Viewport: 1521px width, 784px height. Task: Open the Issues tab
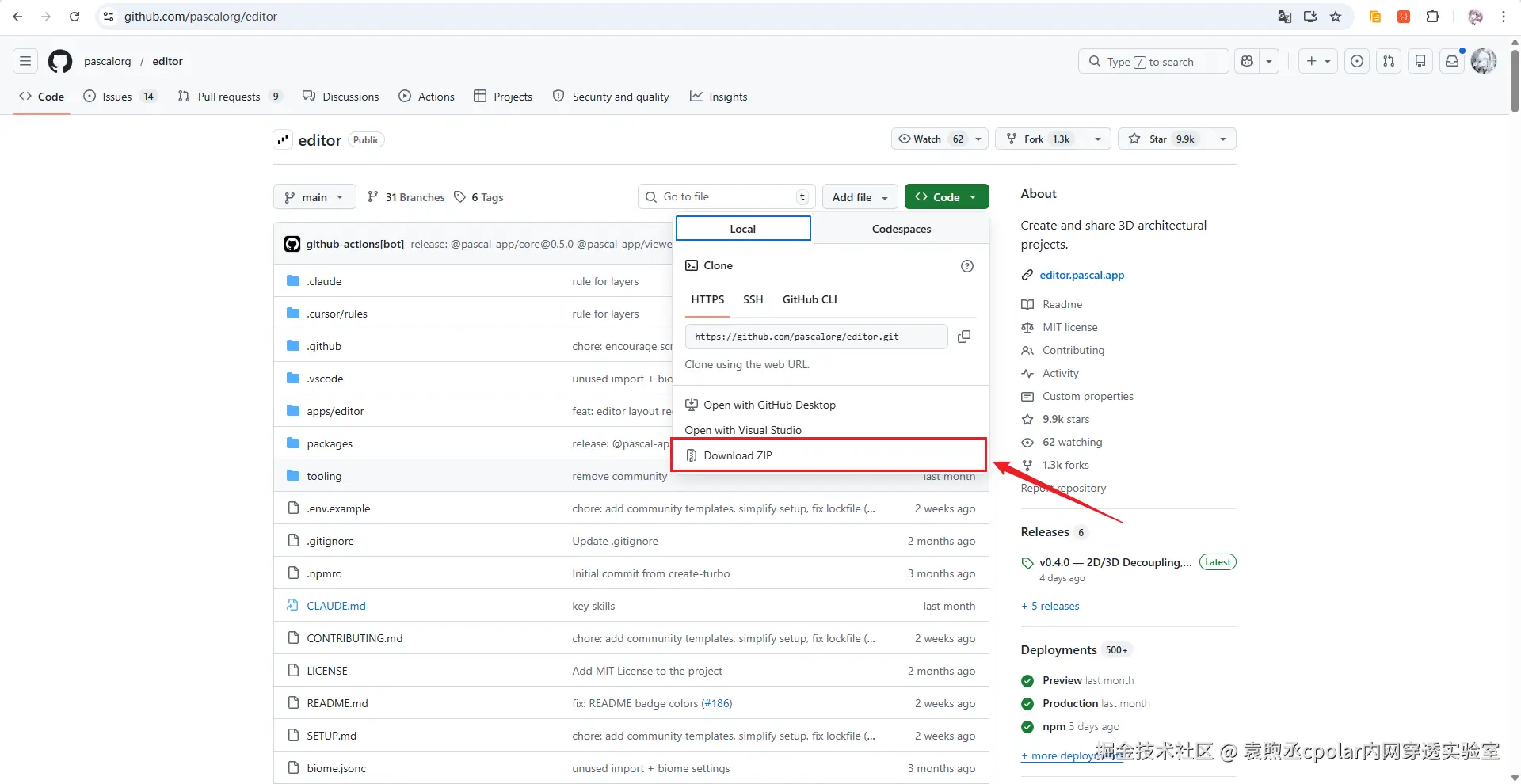click(x=120, y=97)
